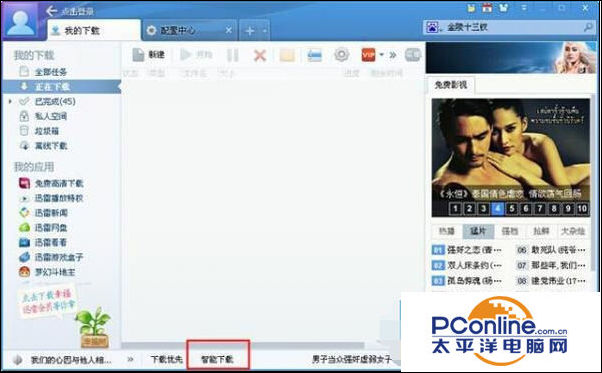Open 迅雷播放特权 app

51,198
